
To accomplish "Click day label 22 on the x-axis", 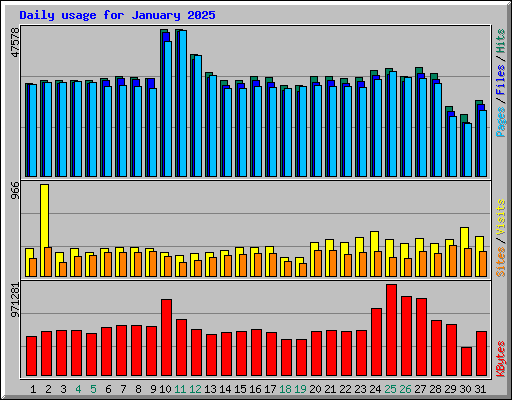I will point(345,389).
